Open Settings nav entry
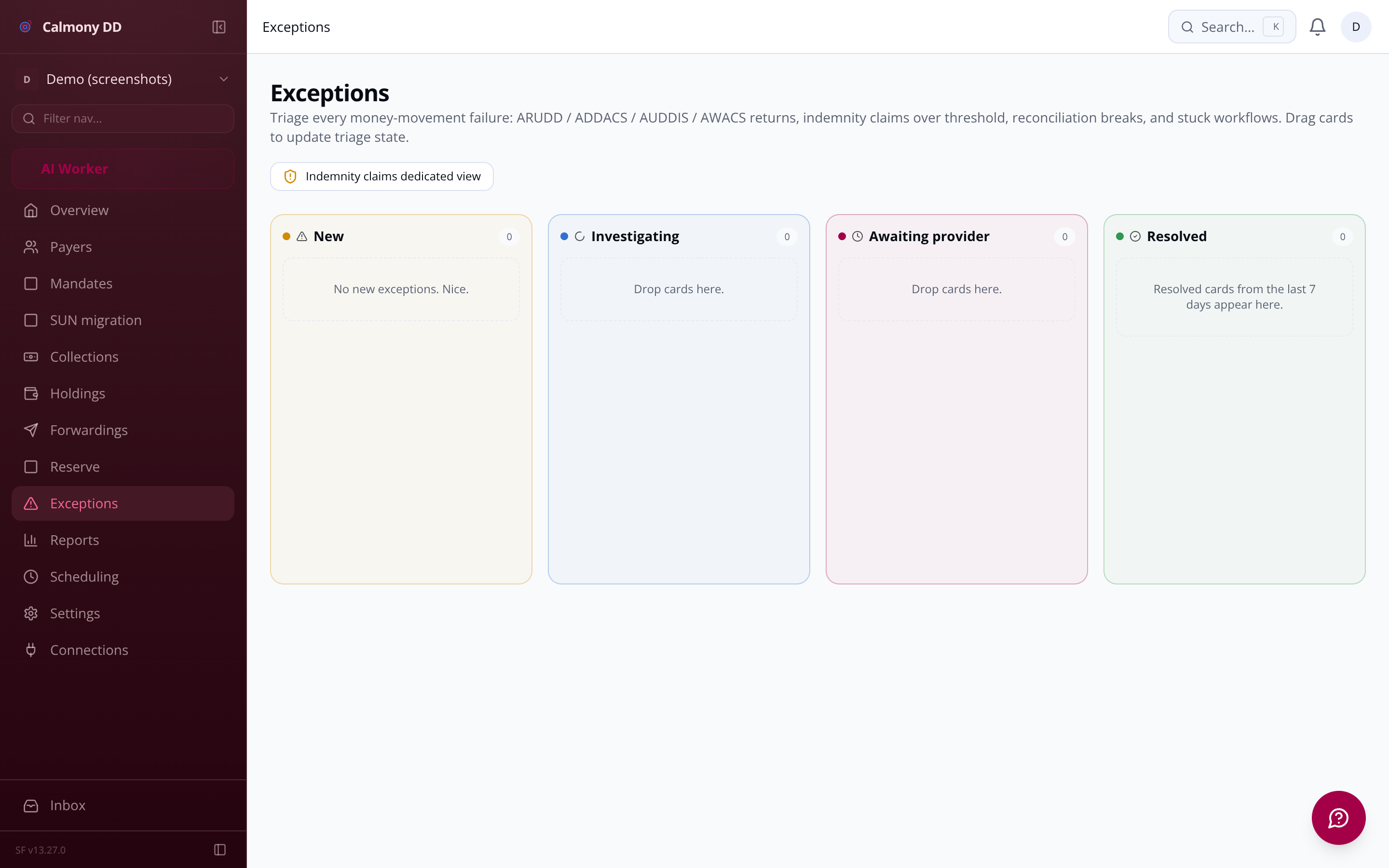The width and height of the screenshot is (1389, 868). tap(123, 614)
